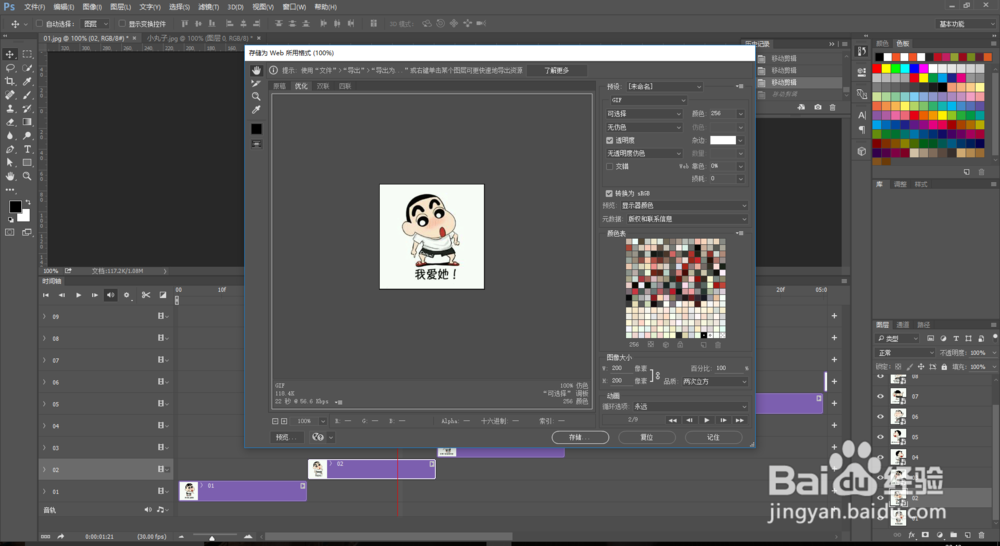Screen dimensions: 1000x546
Task: Click timeline go-to-first-frame icon
Action: (45, 295)
